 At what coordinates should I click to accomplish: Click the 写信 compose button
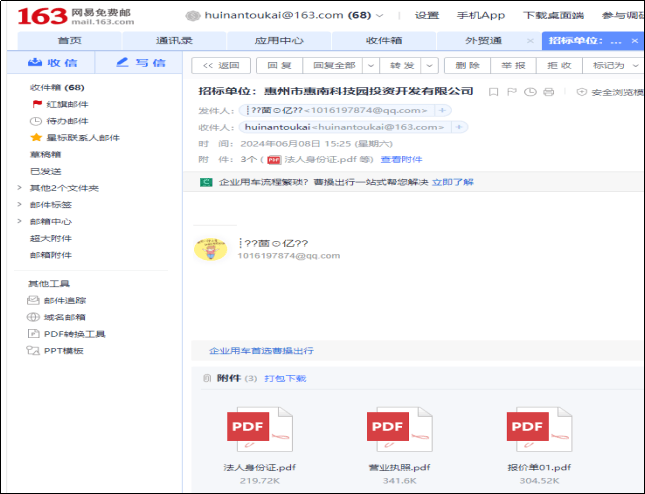[140, 63]
